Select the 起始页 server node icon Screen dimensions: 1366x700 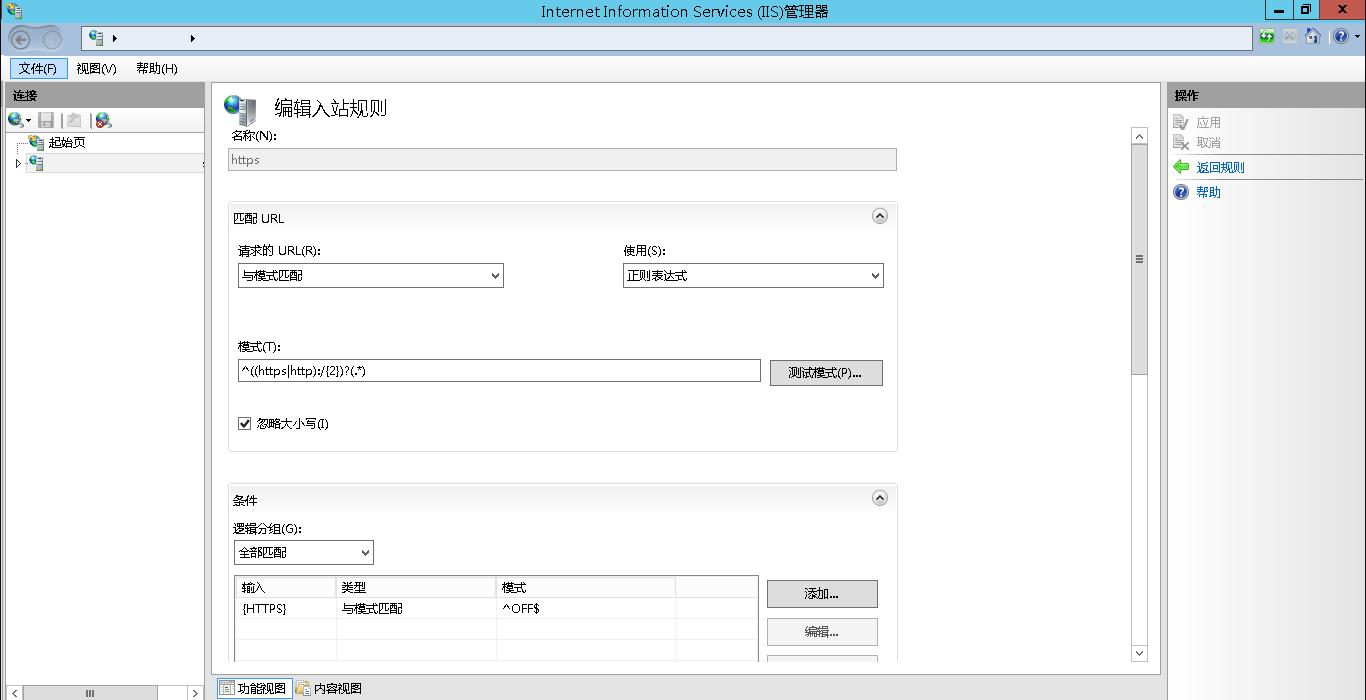[x=36, y=142]
